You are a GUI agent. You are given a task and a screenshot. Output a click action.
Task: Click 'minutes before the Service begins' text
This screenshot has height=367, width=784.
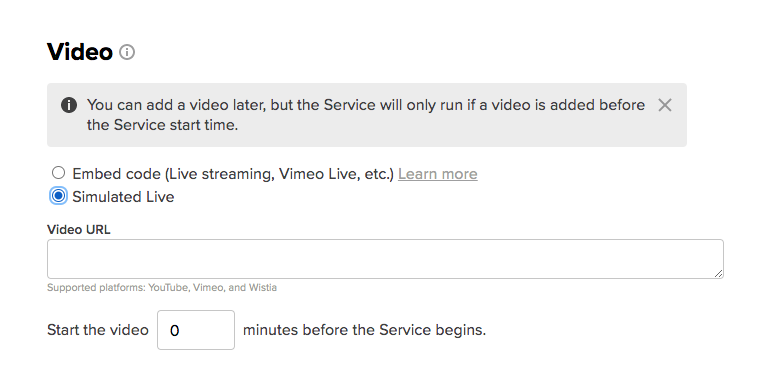pos(364,330)
